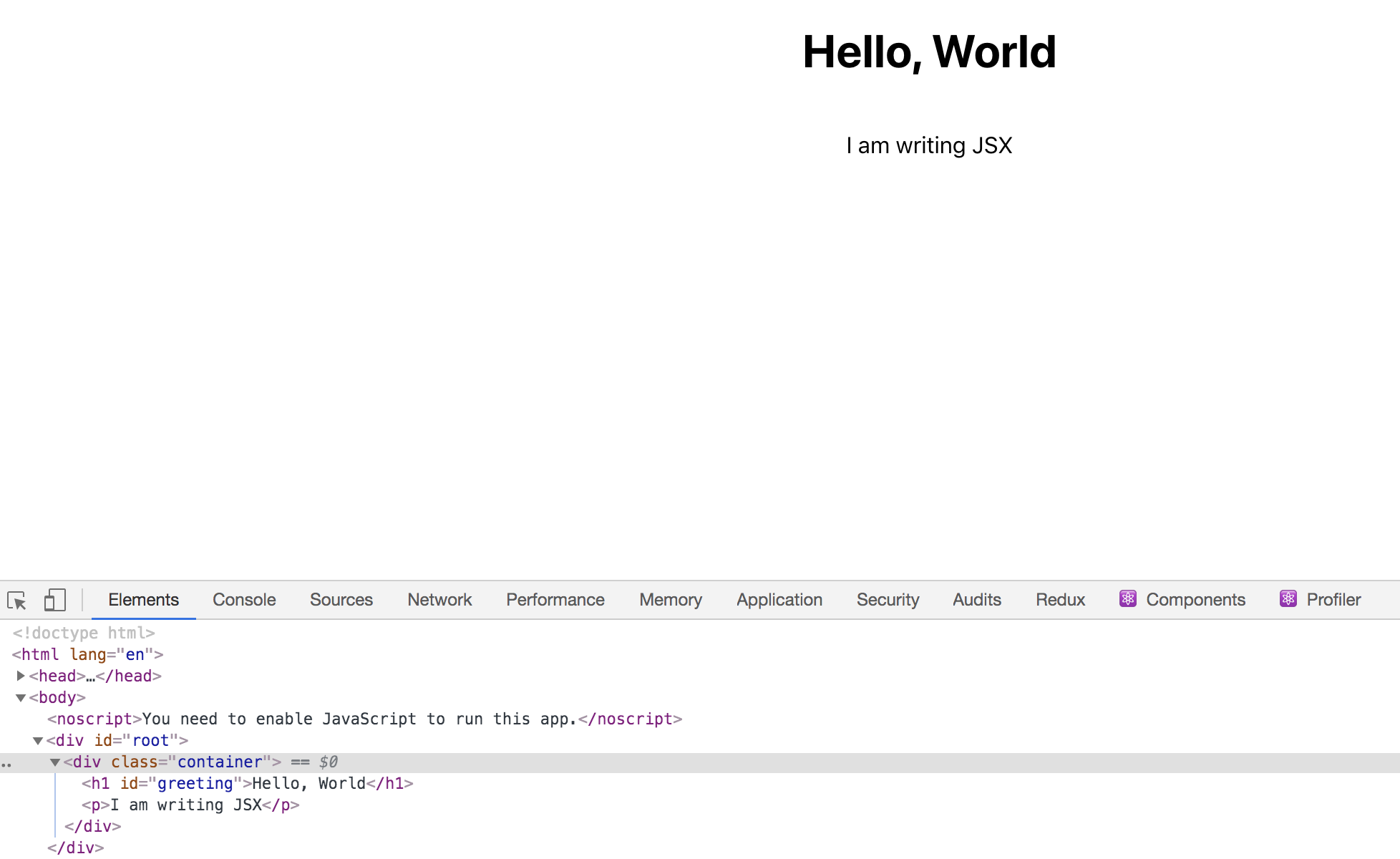Activate the inspect element picker icon
This screenshot has width=1400, height=859.
click(x=16, y=600)
